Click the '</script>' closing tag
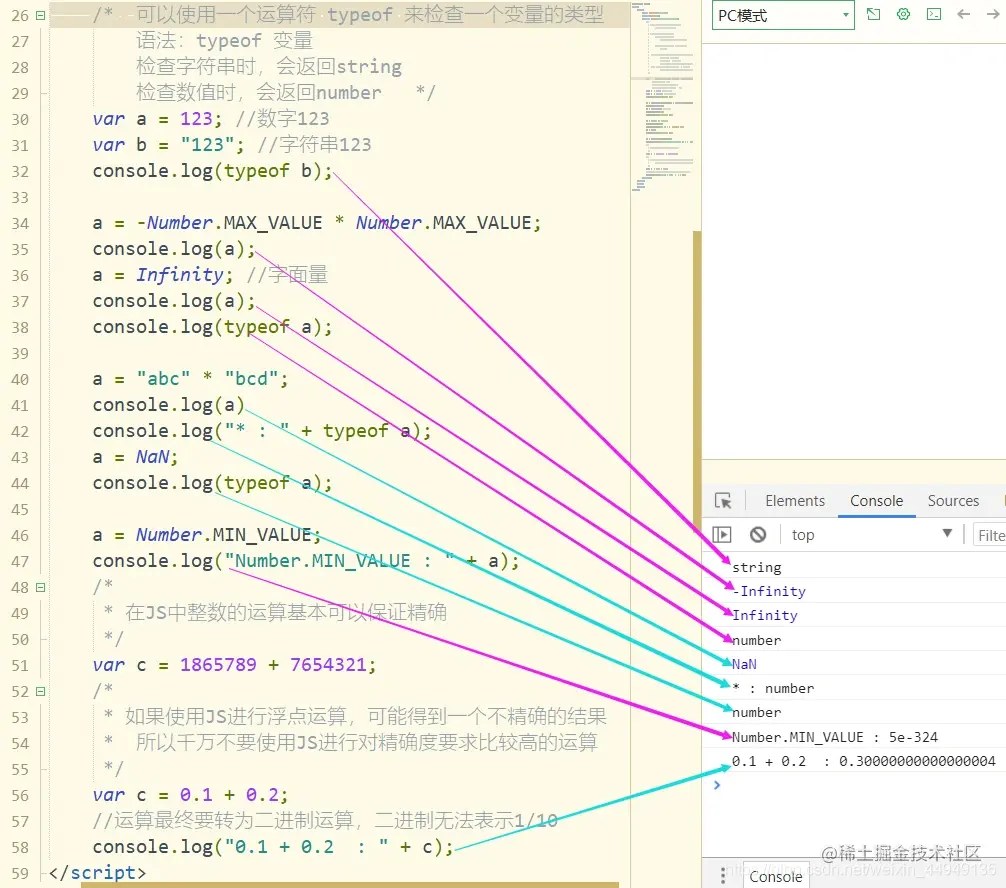The width and height of the screenshot is (1006, 888). (x=97, y=873)
